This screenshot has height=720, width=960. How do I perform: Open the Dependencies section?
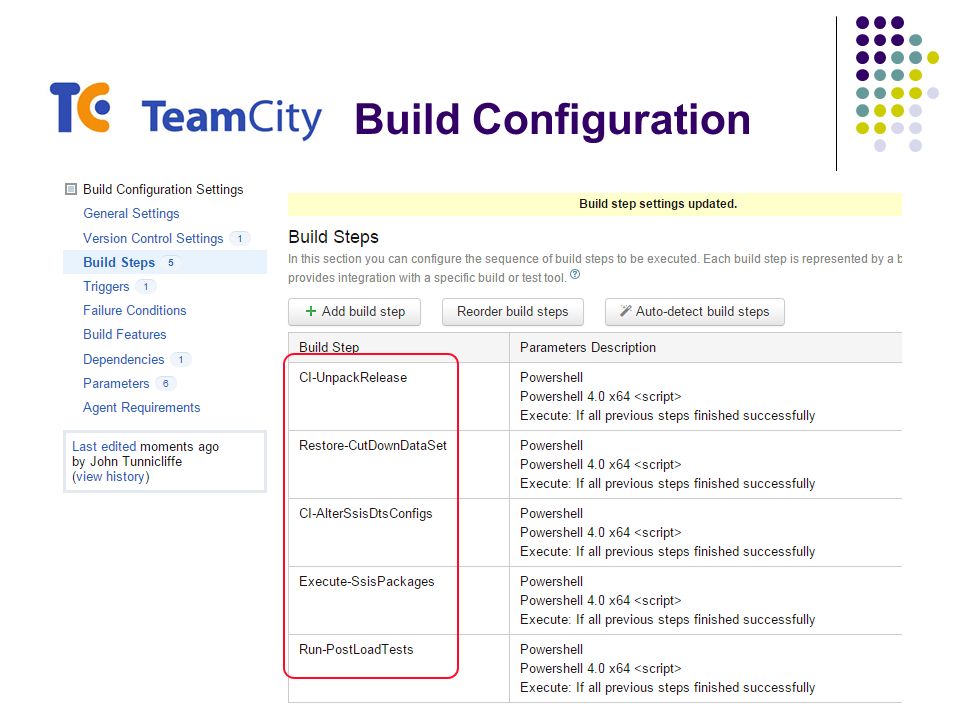tap(124, 359)
